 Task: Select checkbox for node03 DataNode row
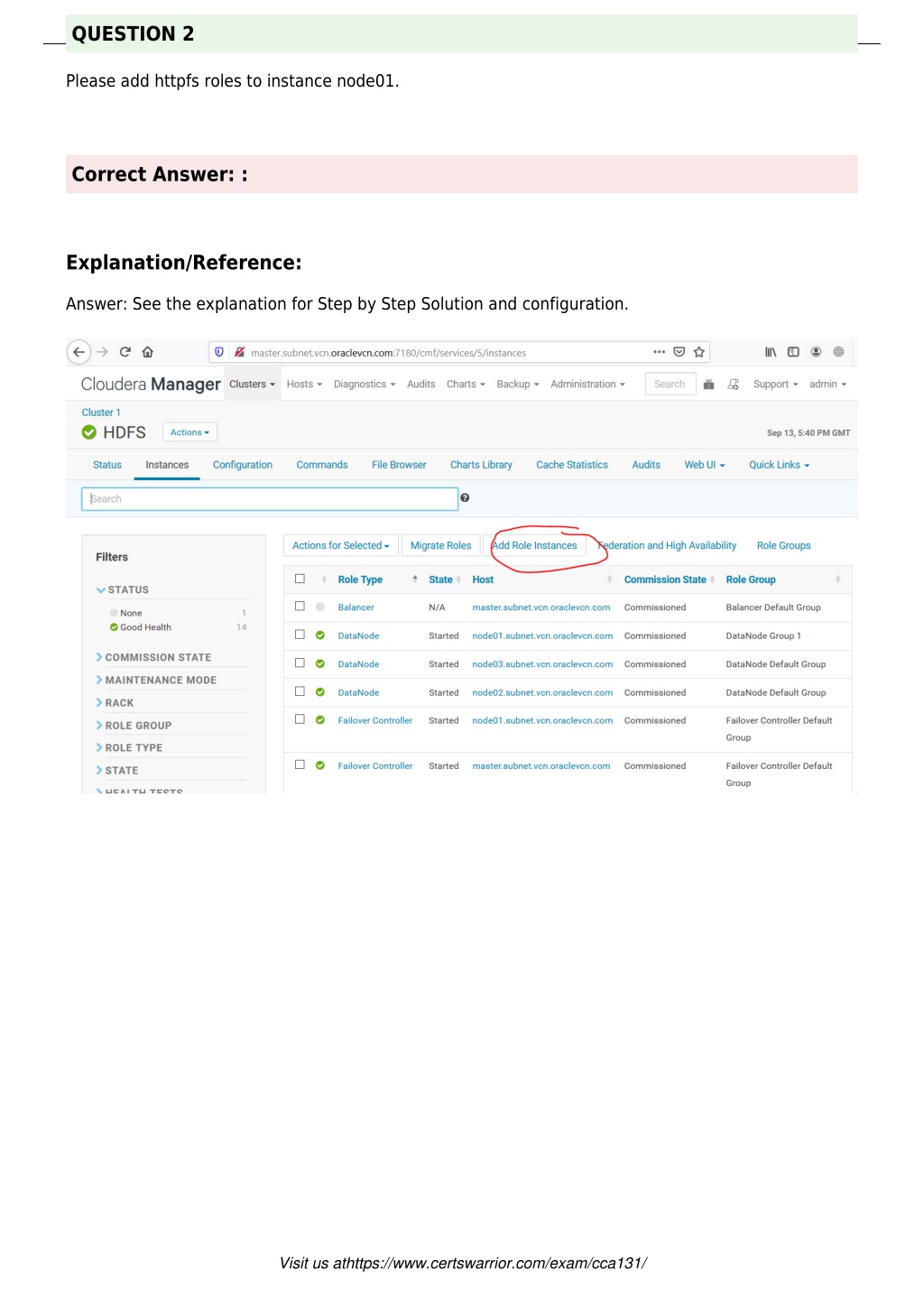pos(300,663)
